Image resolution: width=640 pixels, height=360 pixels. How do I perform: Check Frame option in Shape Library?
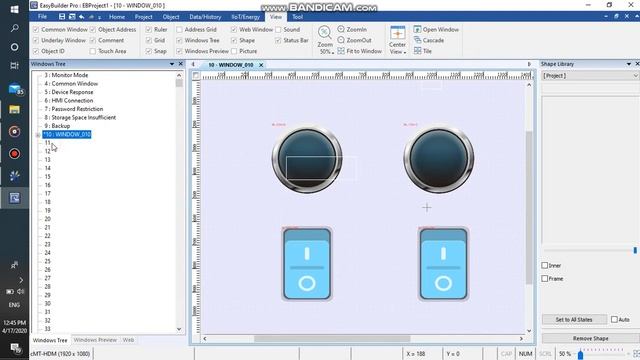pyautogui.click(x=544, y=278)
